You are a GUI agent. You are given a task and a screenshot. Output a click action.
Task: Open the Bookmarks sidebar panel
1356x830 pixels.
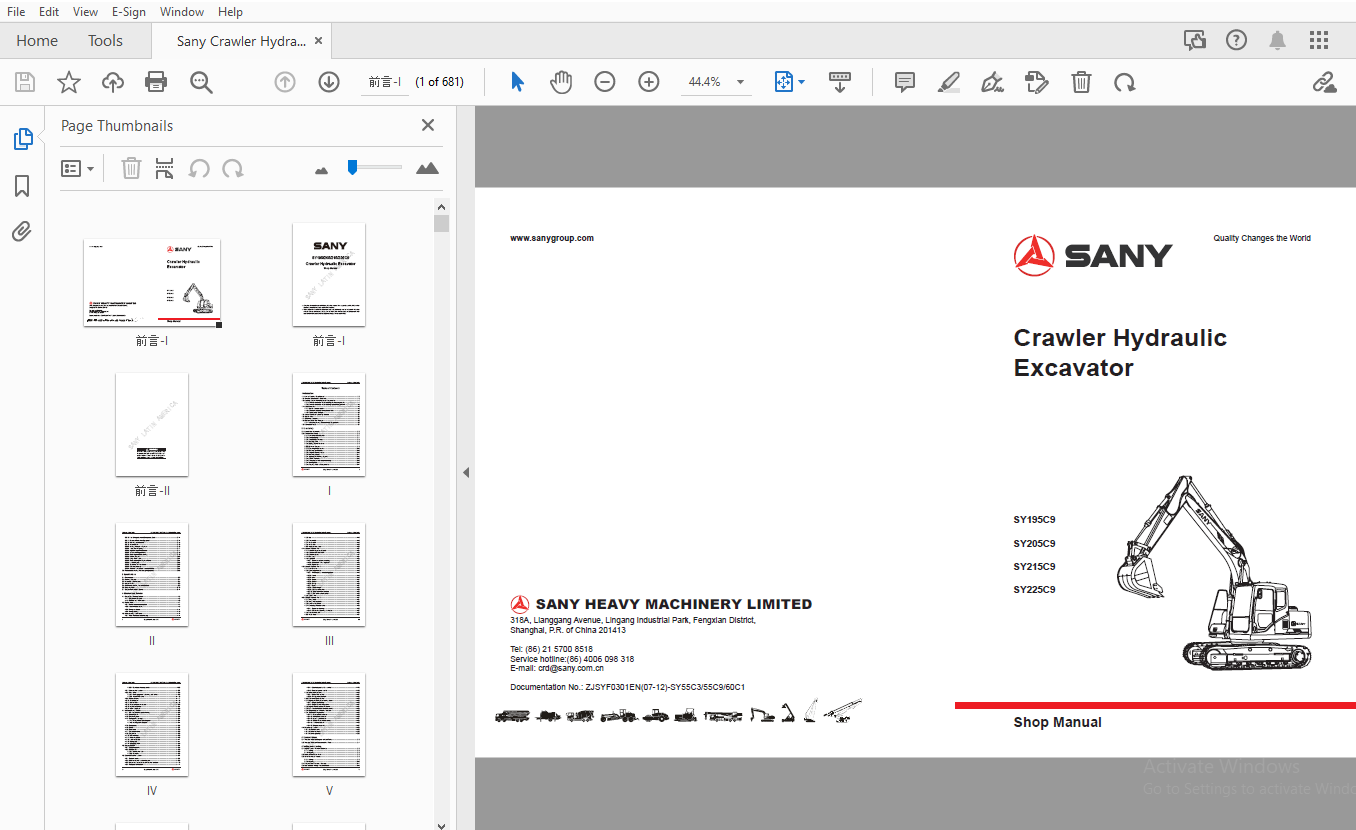coord(22,186)
